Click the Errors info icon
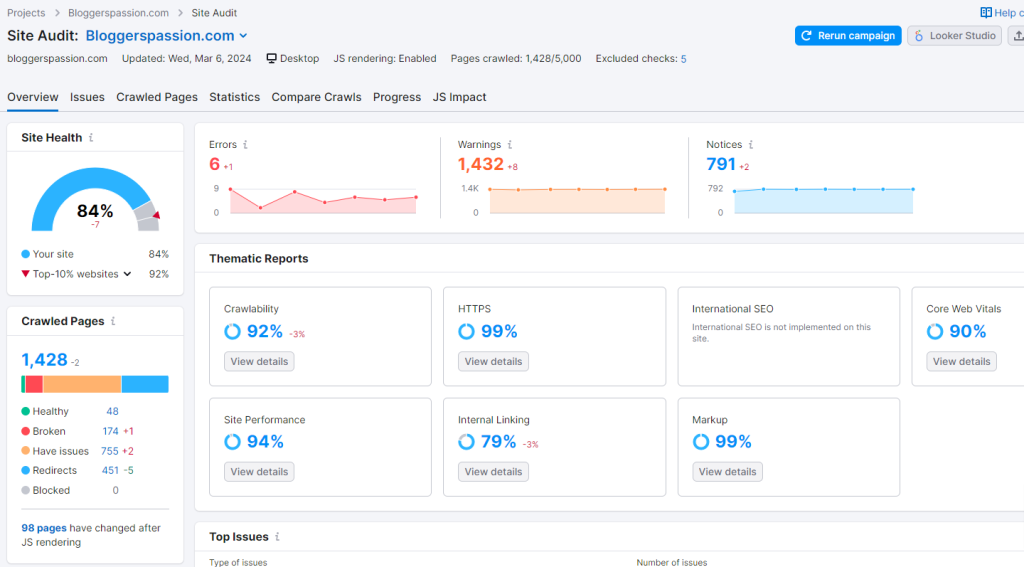Screen dimensions: 1024x567 (x=246, y=144)
